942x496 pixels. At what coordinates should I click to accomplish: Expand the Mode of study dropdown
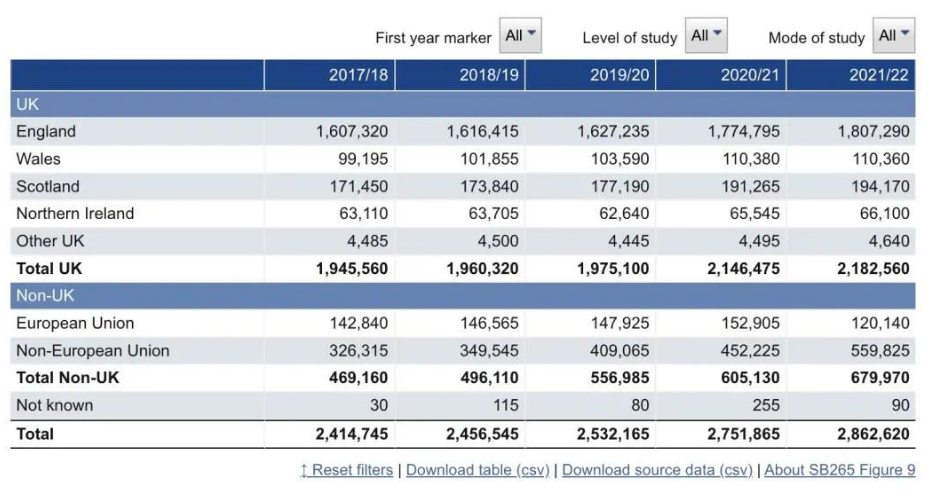point(894,36)
